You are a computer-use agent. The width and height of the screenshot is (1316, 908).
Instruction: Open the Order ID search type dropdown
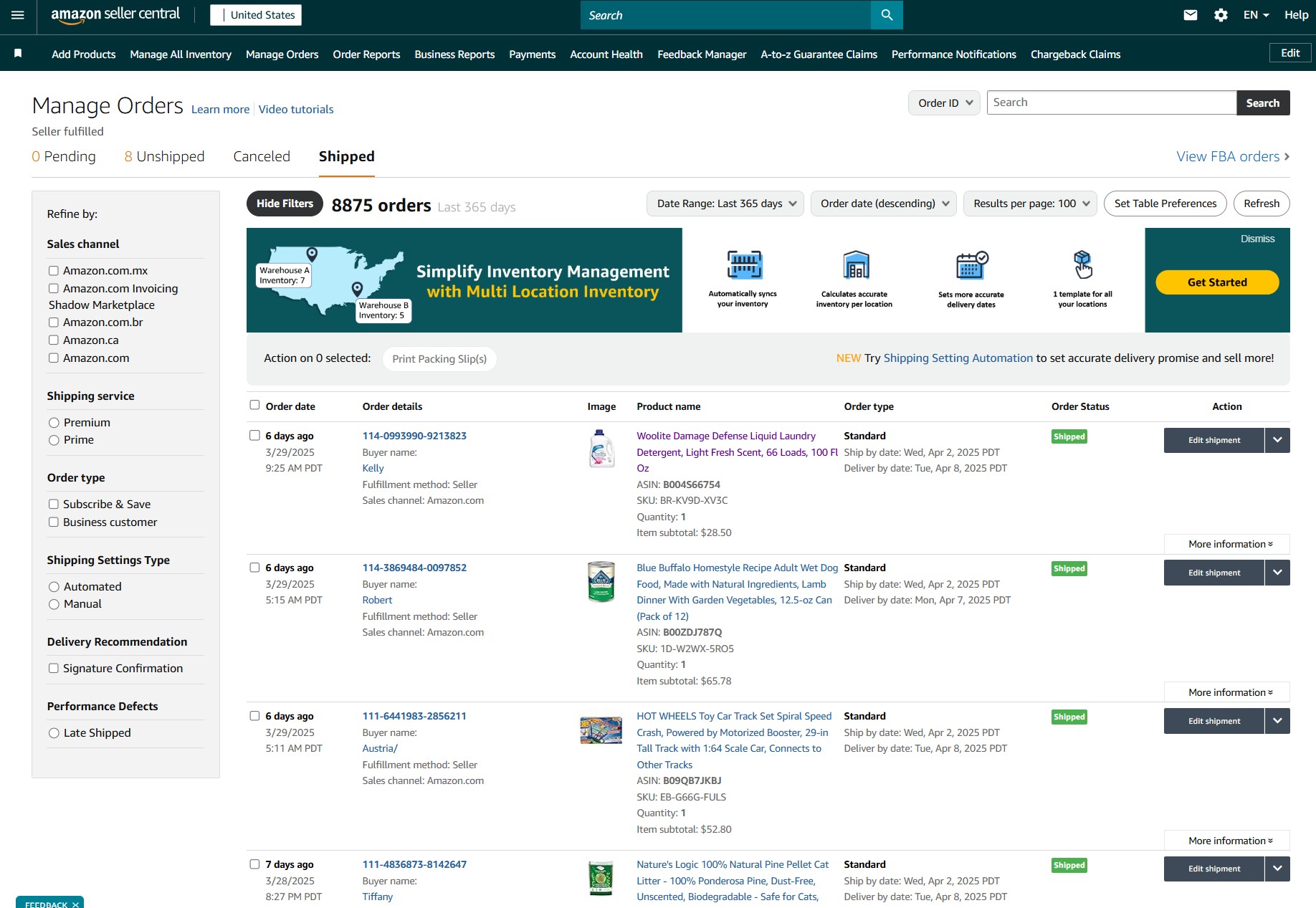coord(944,103)
